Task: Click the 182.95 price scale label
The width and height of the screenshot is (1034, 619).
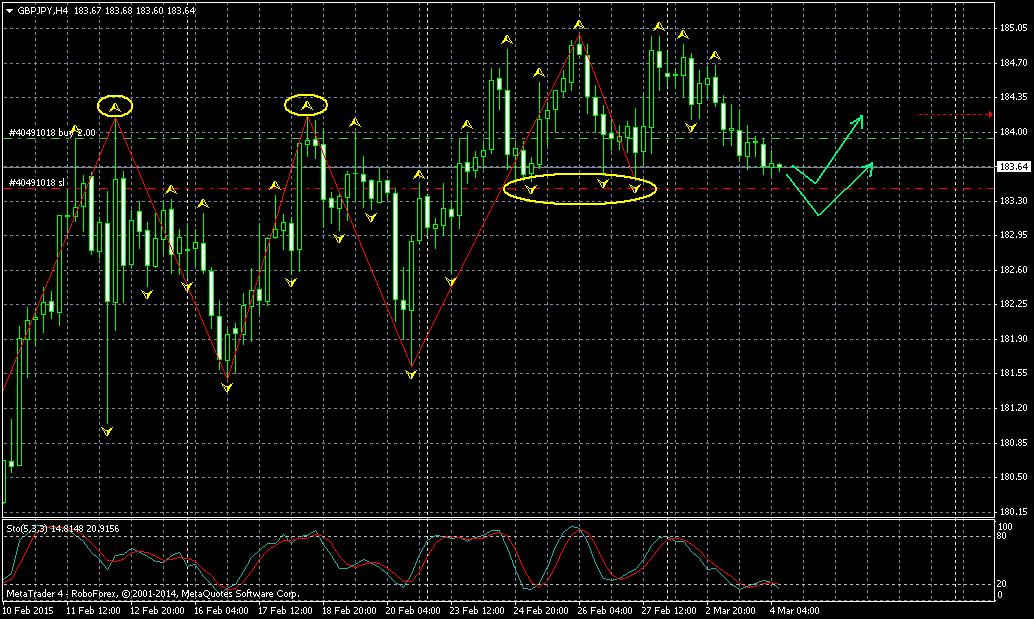Action: tap(1014, 235)
